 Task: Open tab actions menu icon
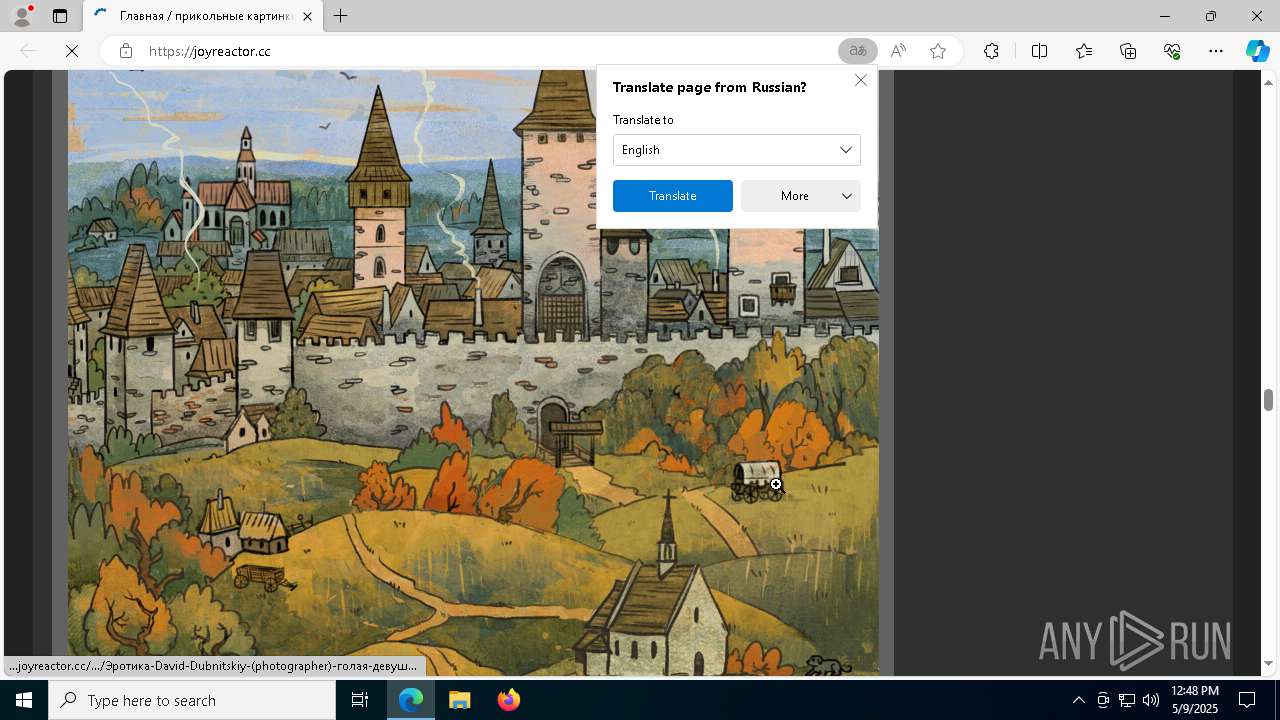point(60,16)
